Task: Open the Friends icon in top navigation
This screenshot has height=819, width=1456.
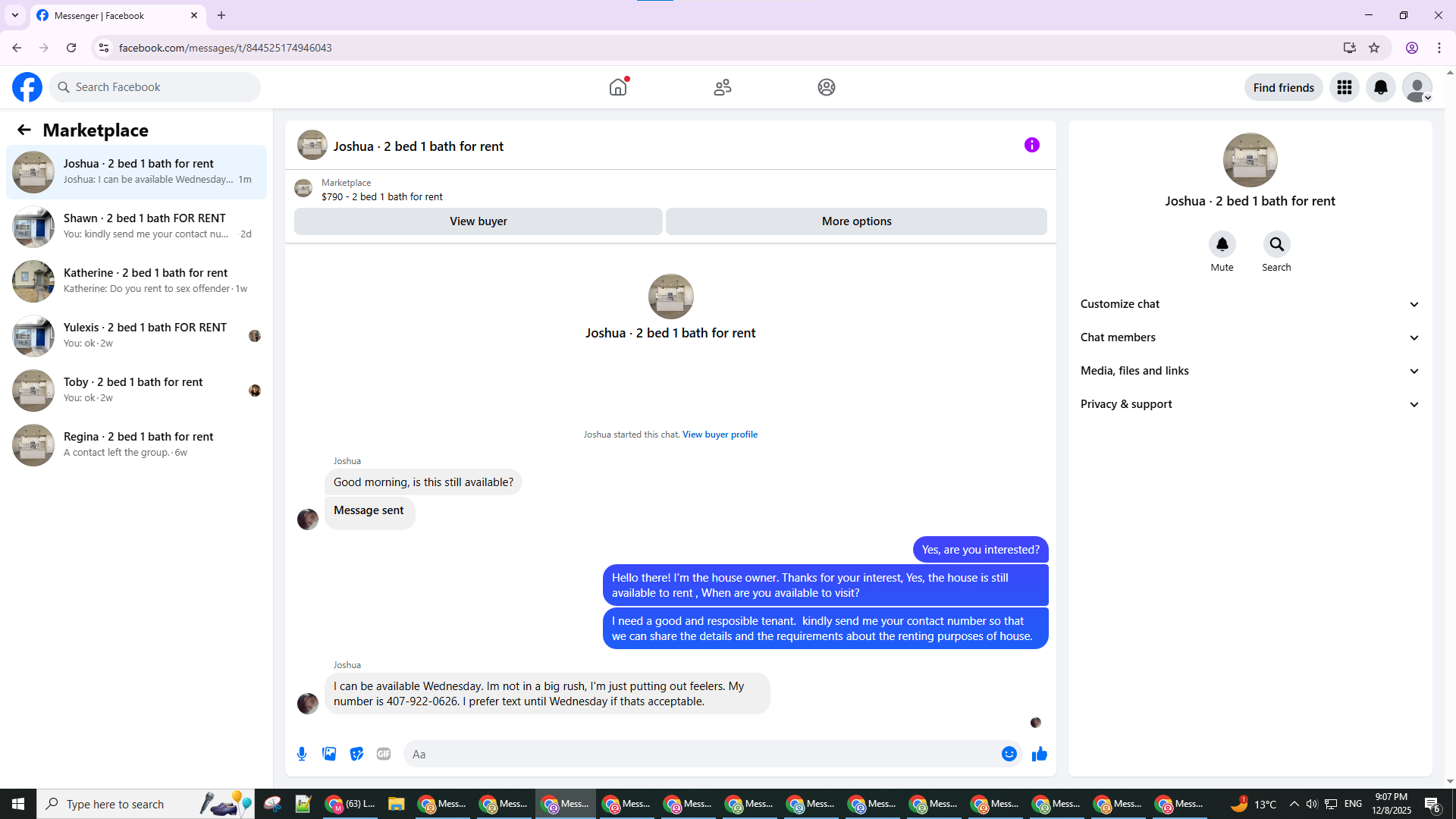Action: (x=723, y=87)
